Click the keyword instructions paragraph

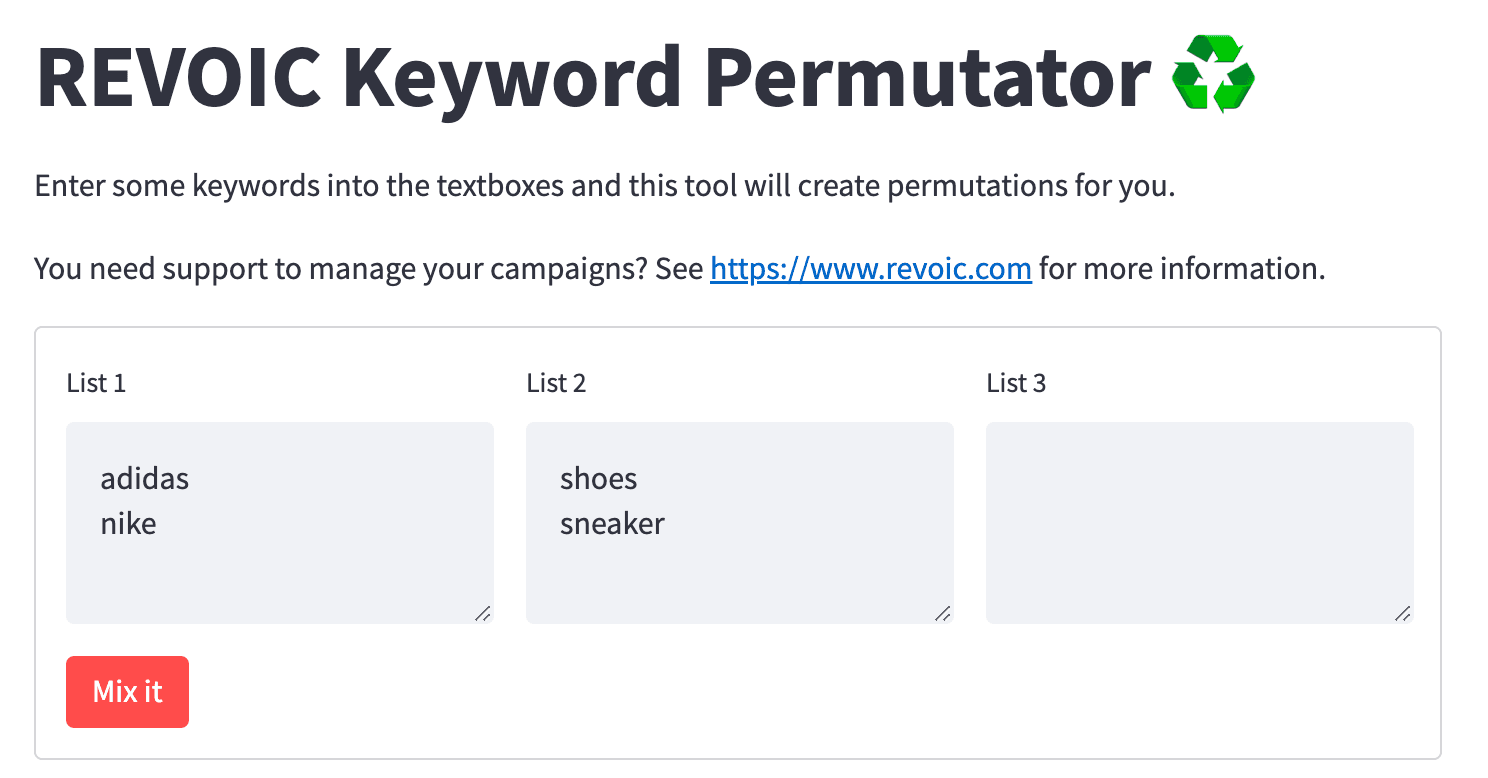605,186
